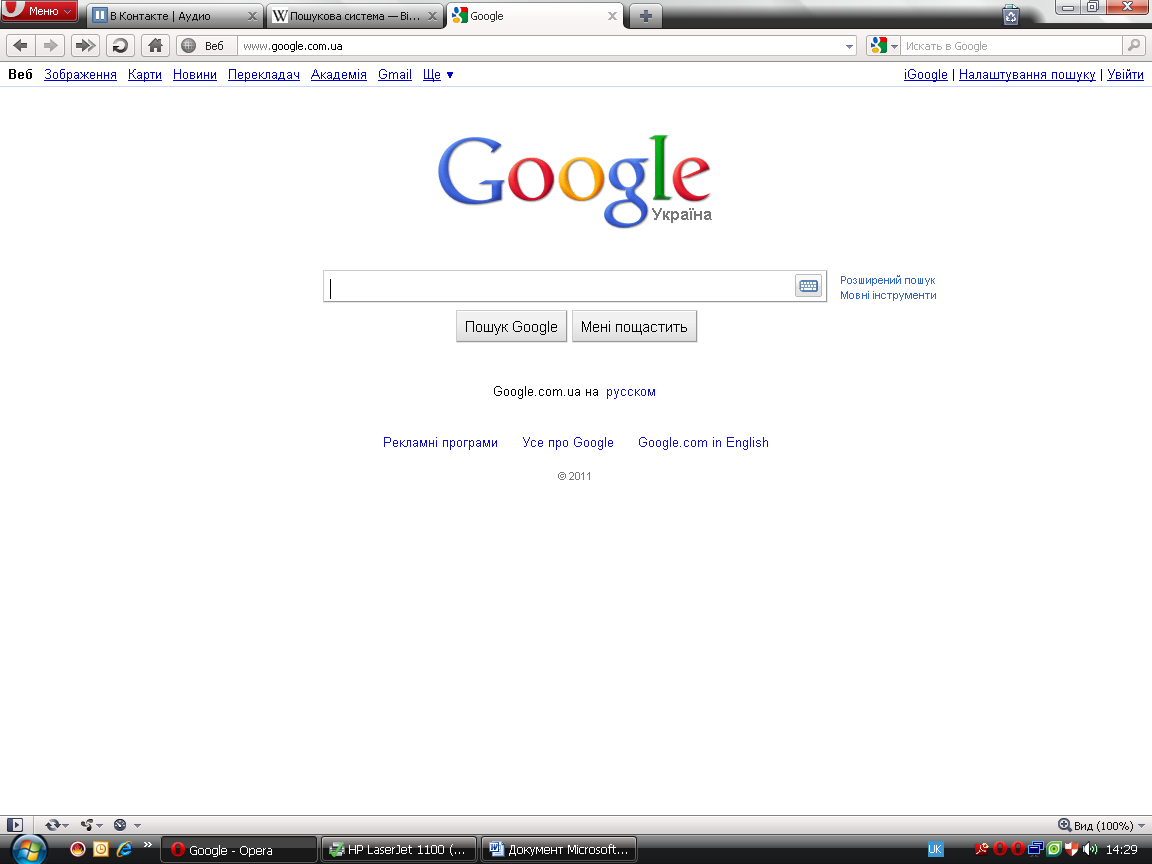Screen dimensions: 1152x864
Task: Click the network monitors tray icon
Action: (x=1036, y=849)
